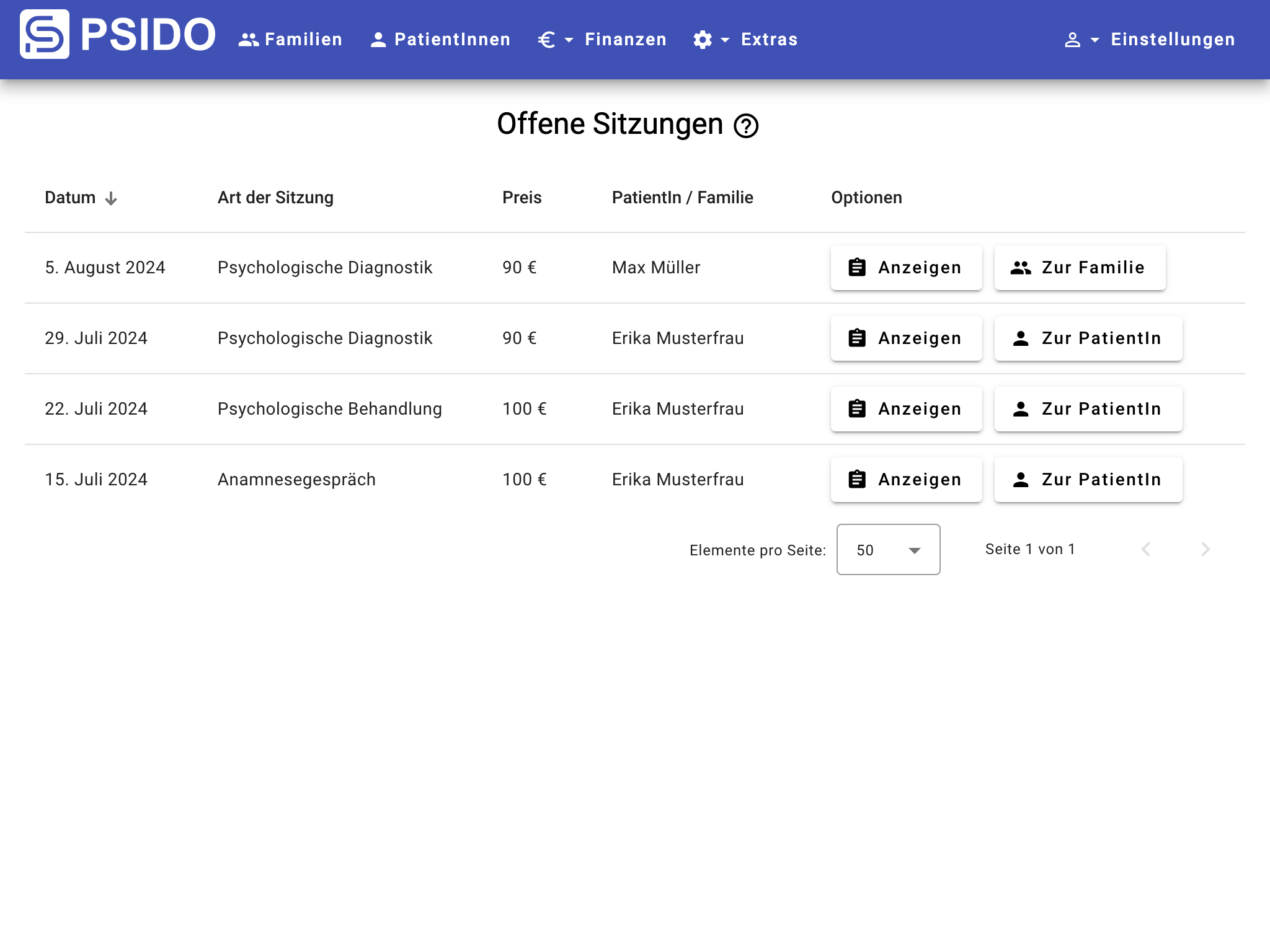Click the PatientIn / Familie column header

pos(683,198)
